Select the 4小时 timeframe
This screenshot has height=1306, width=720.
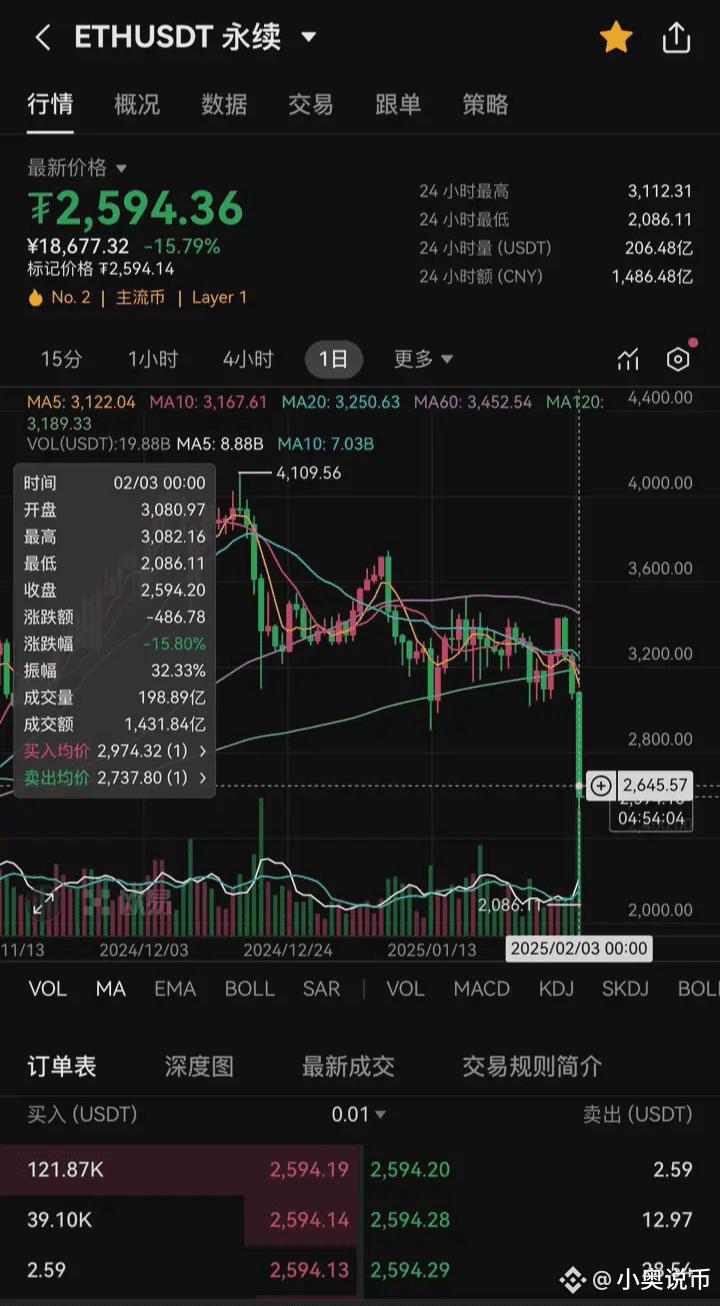coord(248,359)
